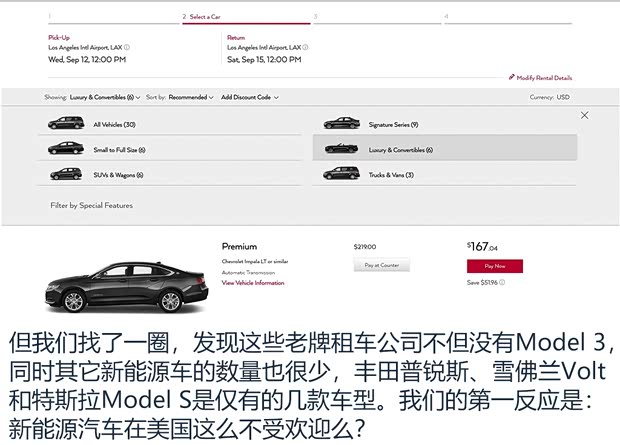This screenshot has width=620, height=445.
Task: Click the Sat, Sep 15, 12:00 PM return time
Action: [264, 60]
